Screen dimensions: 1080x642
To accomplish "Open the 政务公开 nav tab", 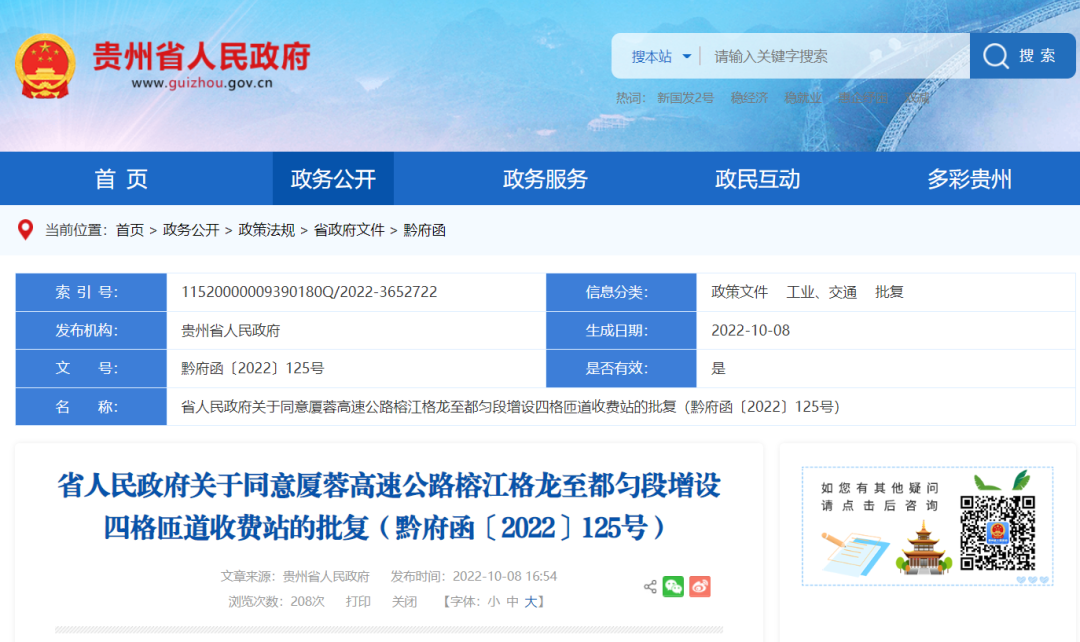I will click(x=333, y=179).
